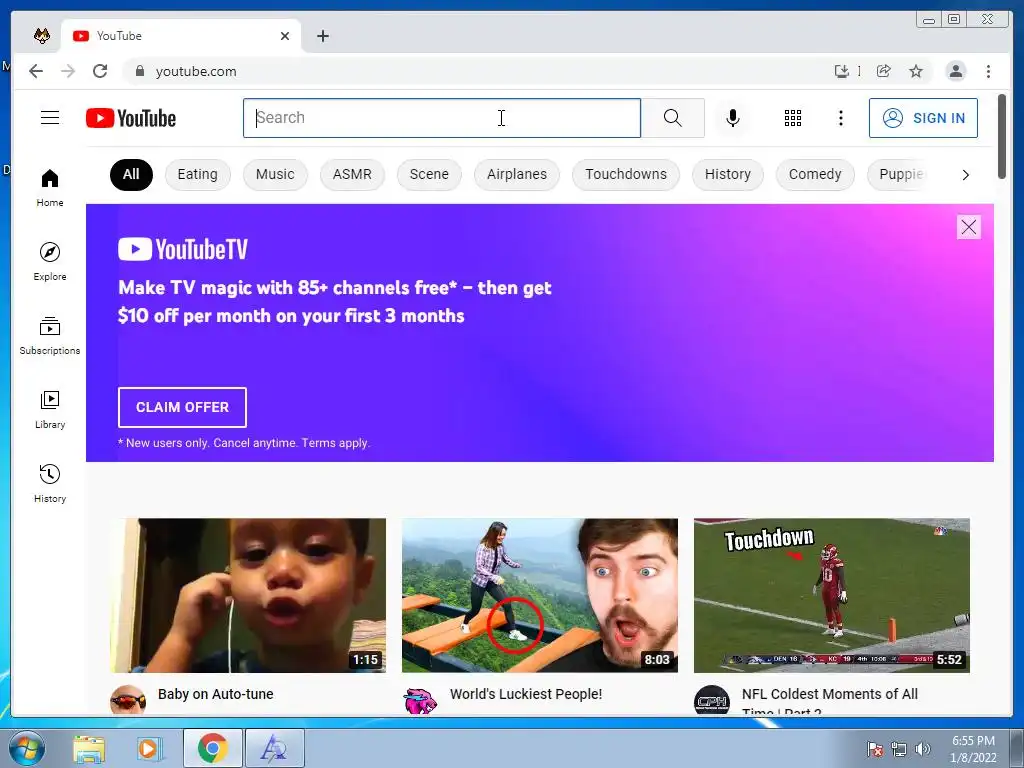Click the NFL Coldest Moments channel avatar
This screenshot has width=1024, height=768.
[712, 699]
